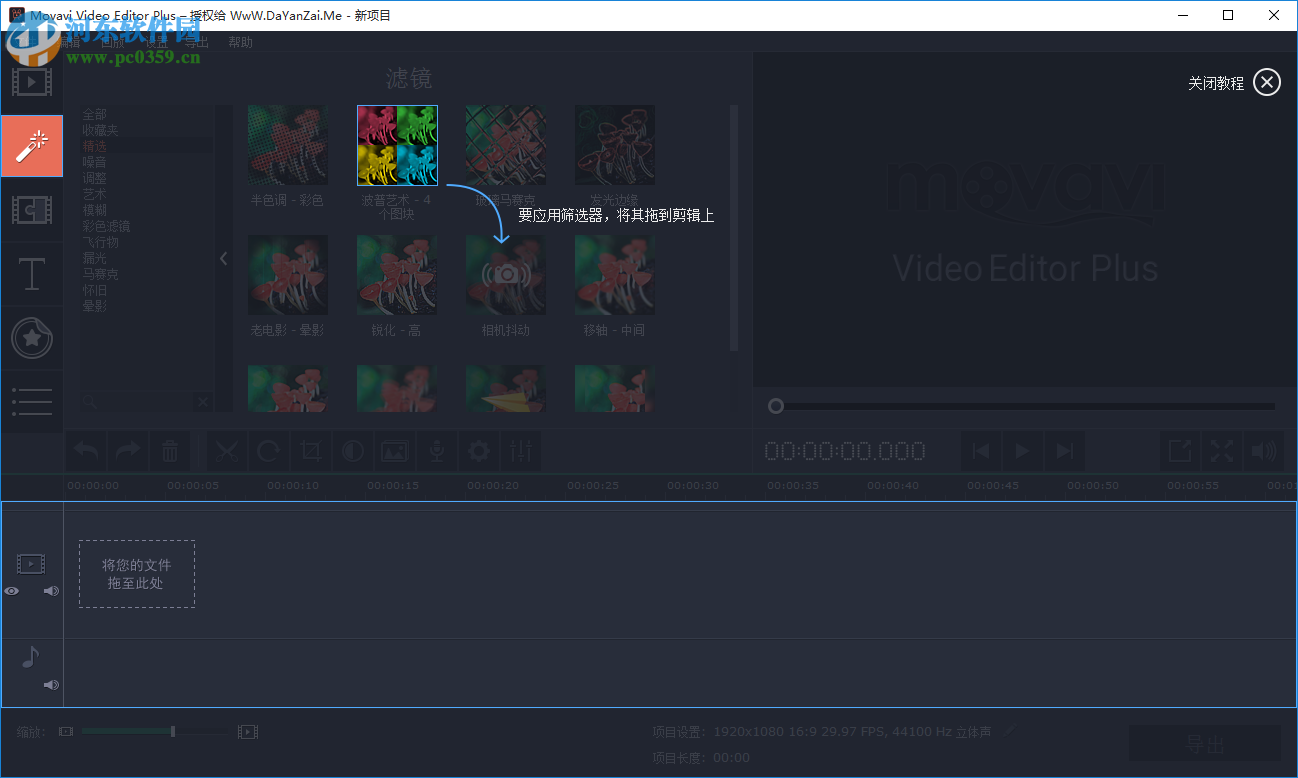Select the Filters magic wand tab icon
Screen dimensions: 1298x778
[x=31, y=145]
